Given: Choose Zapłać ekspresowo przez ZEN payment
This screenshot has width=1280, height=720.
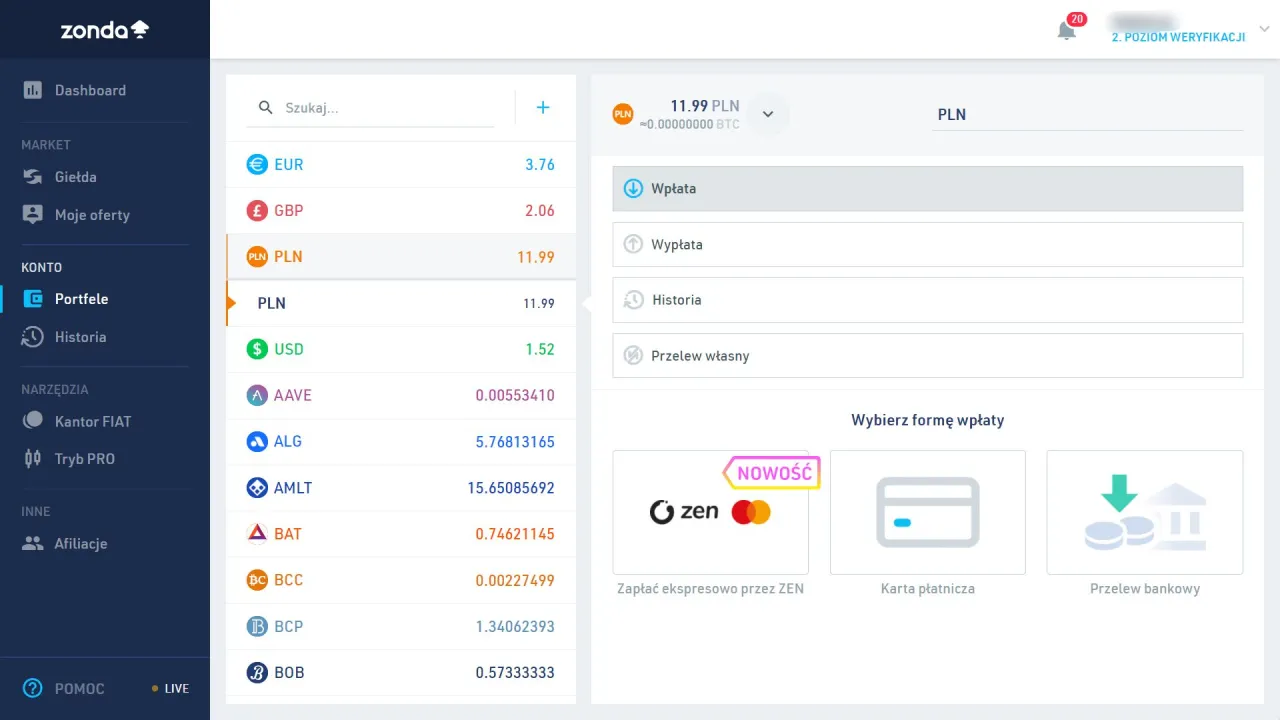Looking at the screenshot, I should pos(710,513).
